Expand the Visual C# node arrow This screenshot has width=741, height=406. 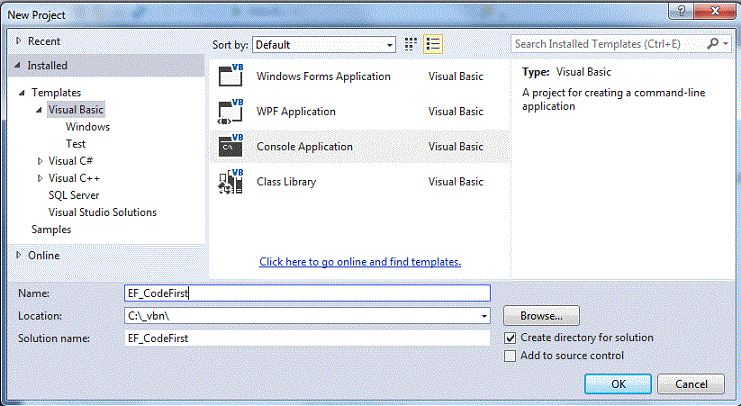(x=40, y=161)
